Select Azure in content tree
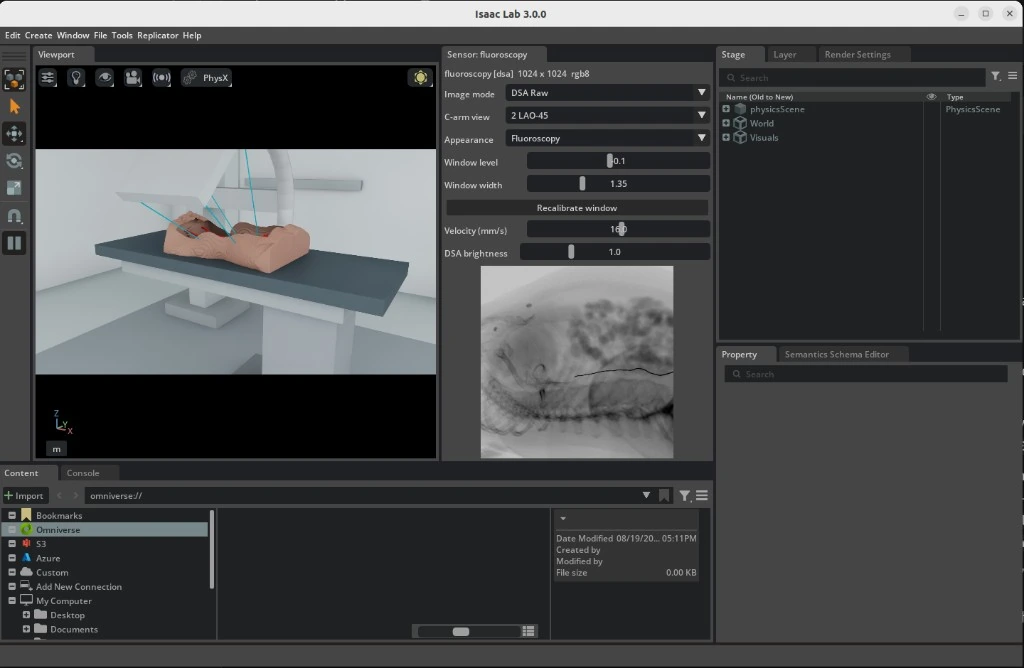Image resolution: width=1024 pixels, height=668 pixels. 48,558
